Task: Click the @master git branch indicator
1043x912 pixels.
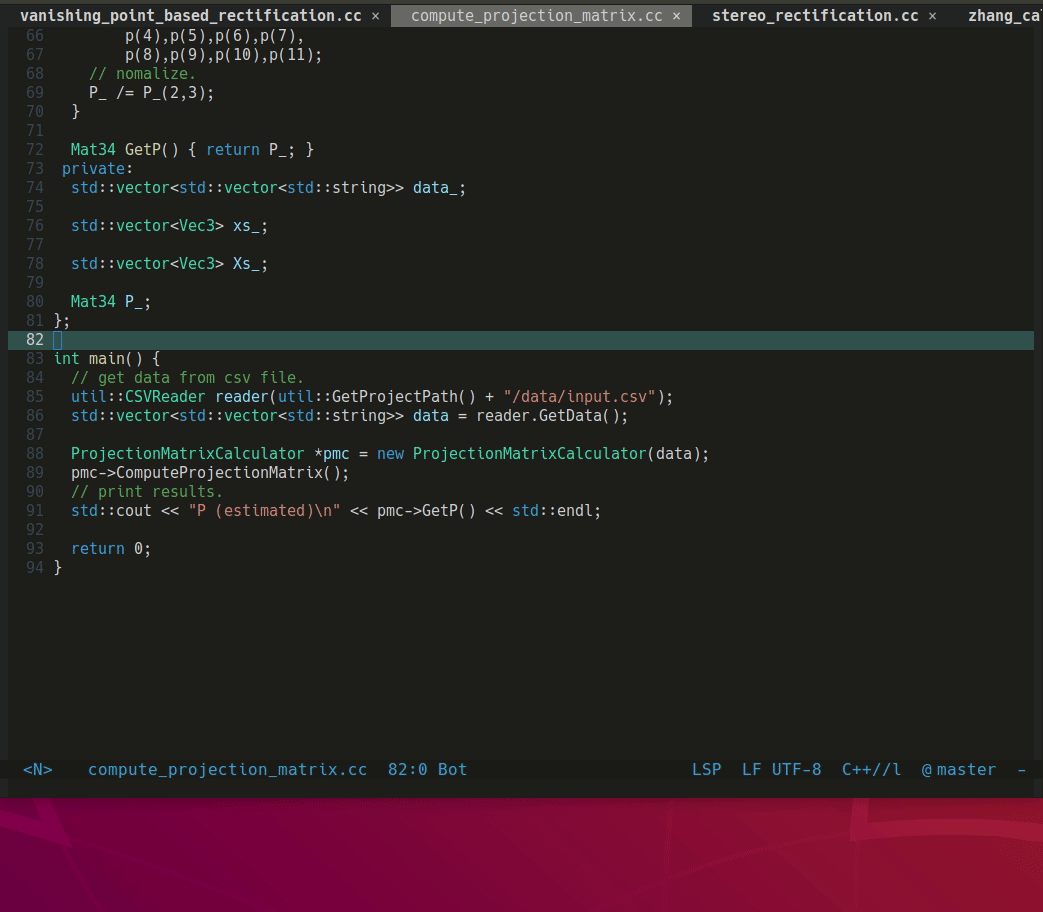Action: pyautogui.click(x=959, y=770)
